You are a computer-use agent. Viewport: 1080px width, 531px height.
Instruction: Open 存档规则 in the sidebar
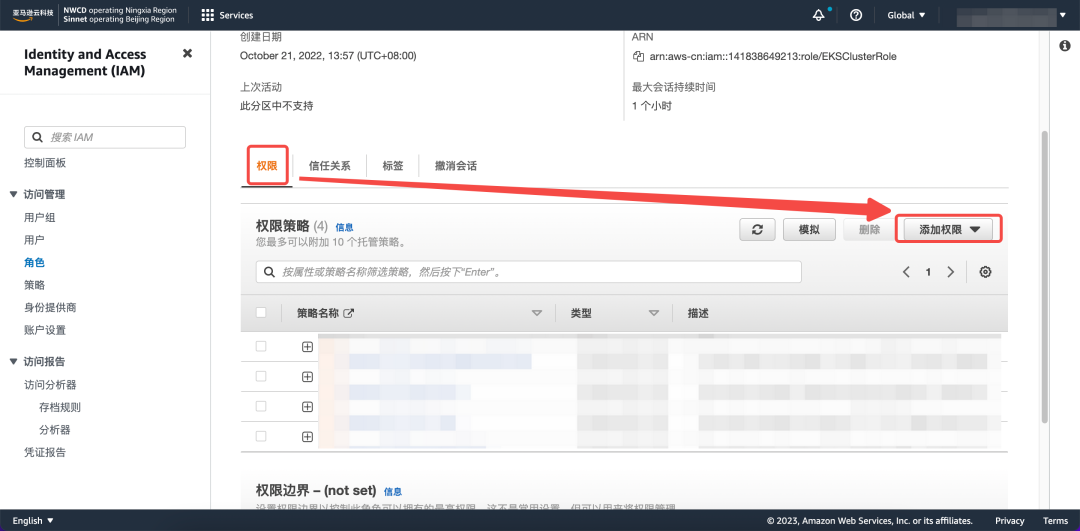tap(60, 407)
